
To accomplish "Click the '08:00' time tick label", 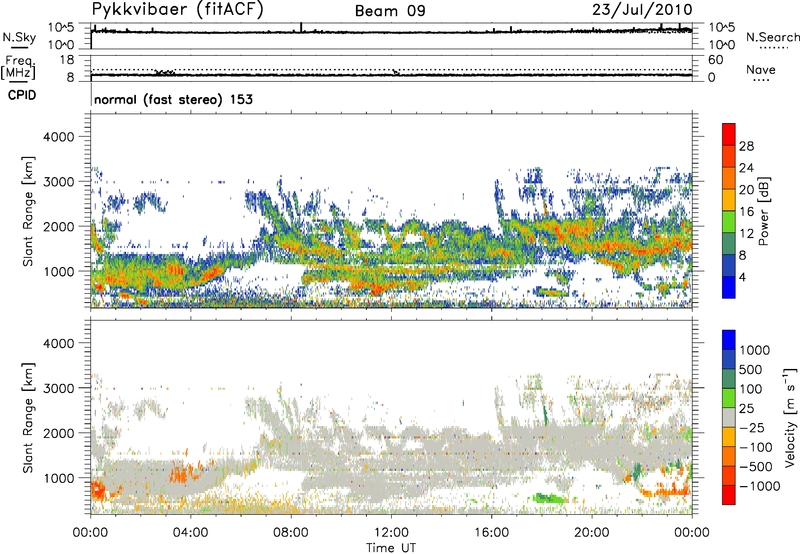I will click(x=290, y=533).
